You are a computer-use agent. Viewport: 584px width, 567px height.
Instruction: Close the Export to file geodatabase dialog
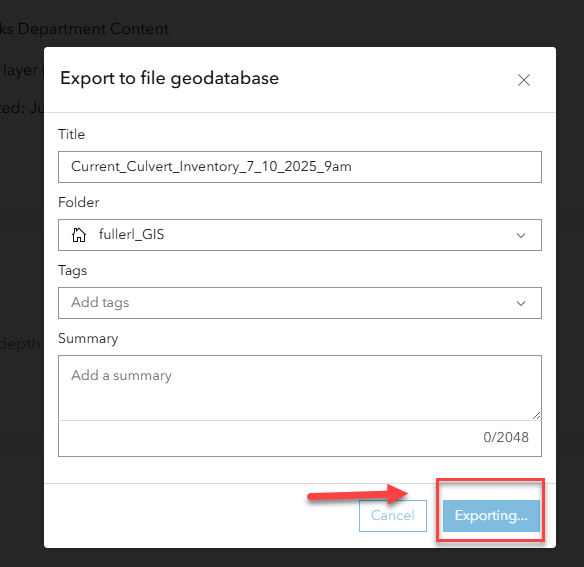[524, 80]
